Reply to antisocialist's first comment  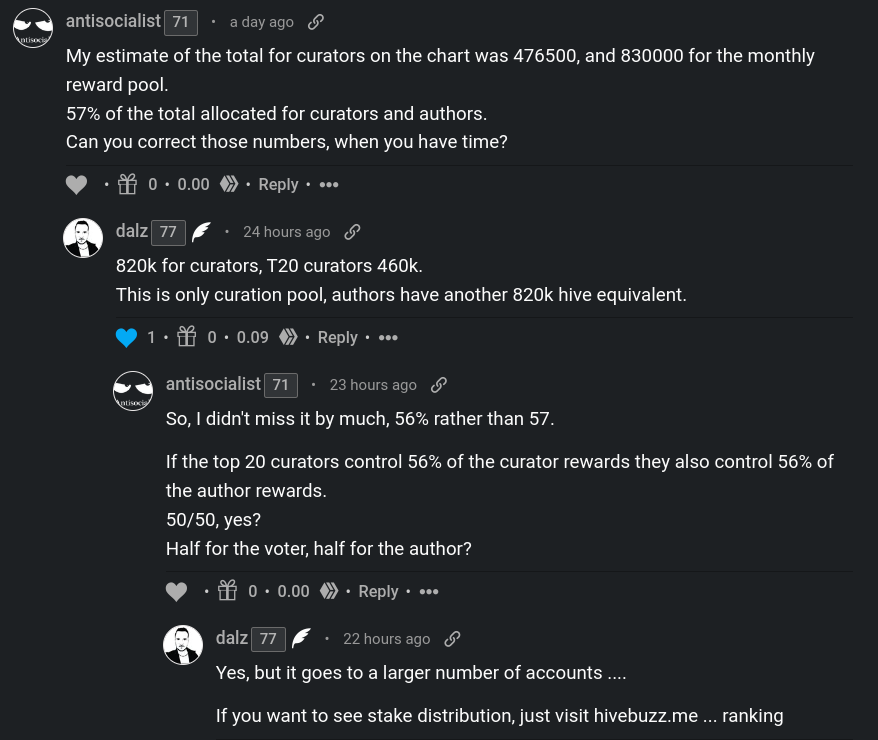(x=278, y=184)
